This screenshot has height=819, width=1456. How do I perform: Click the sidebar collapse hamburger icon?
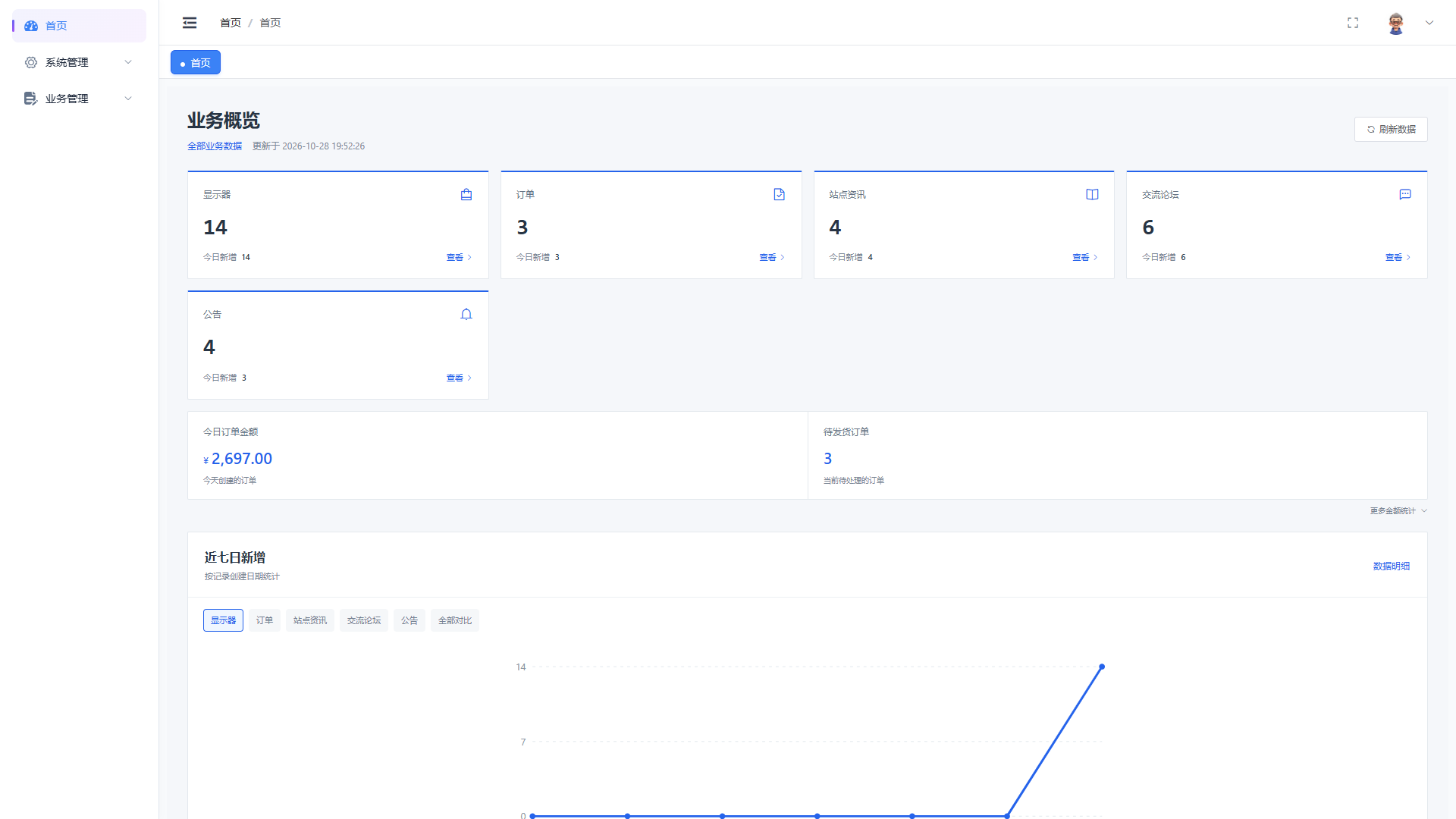(190, 23)
